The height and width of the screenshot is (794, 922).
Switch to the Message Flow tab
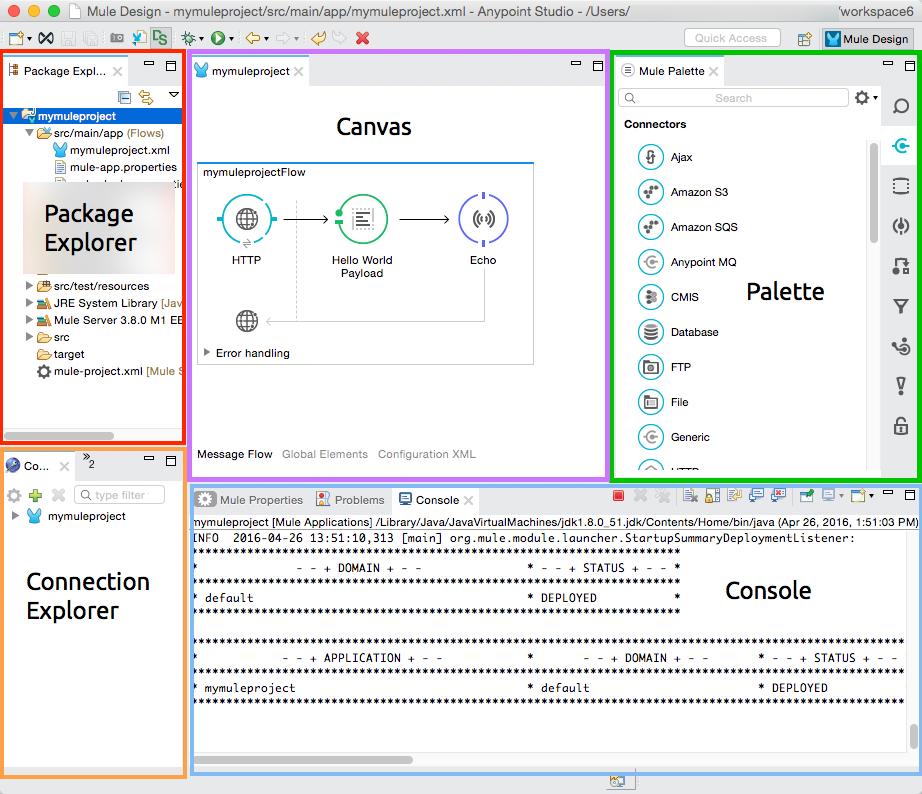[x=235, y=454]
